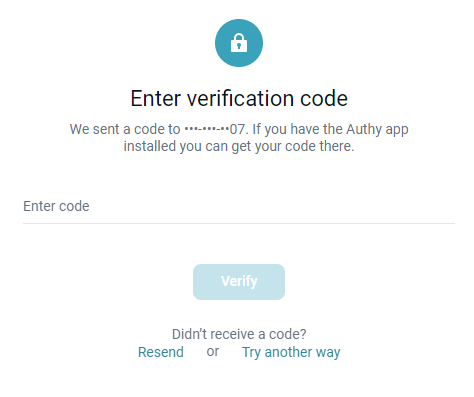Open the Try another way link
This screenshot has width=474, height=397.
click(x=291, y=352)
